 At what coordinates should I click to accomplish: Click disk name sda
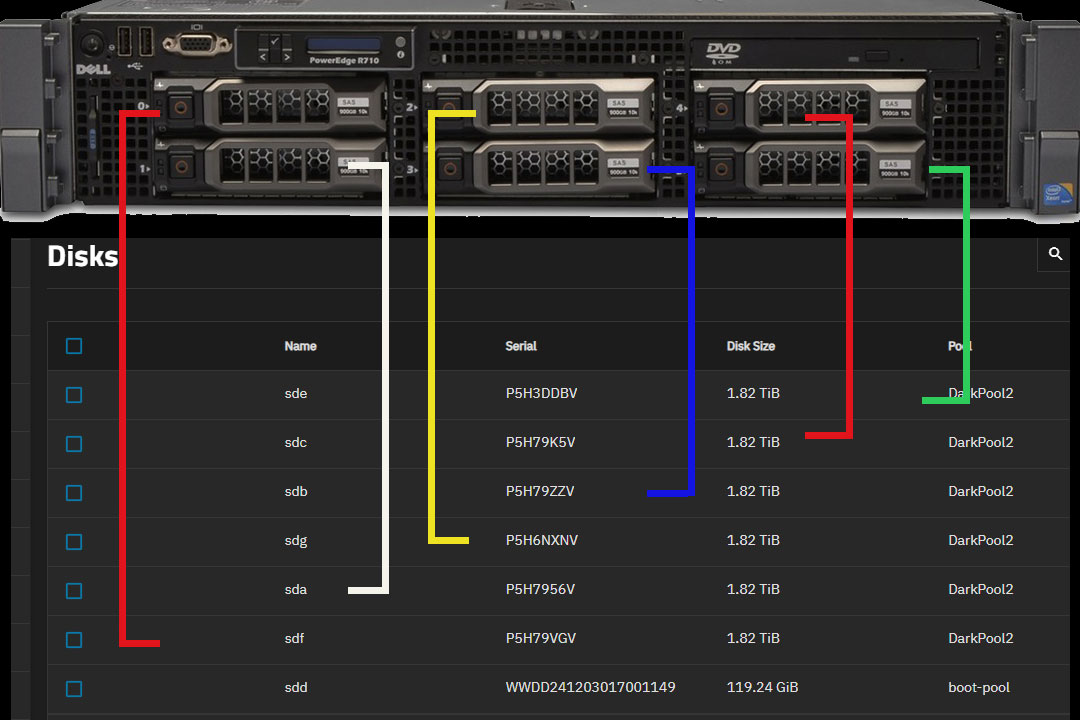(295, 589)
